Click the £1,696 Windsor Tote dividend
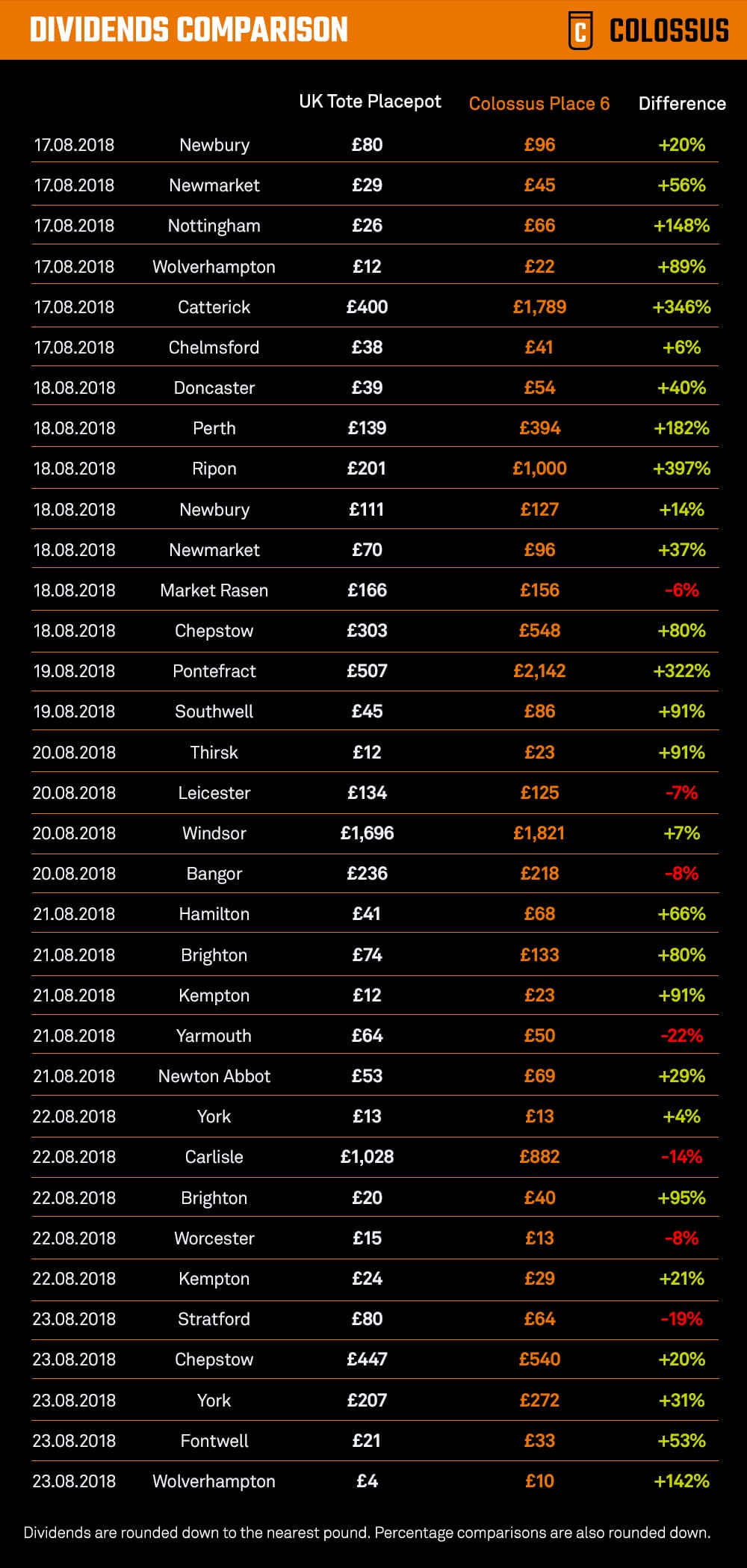This screenshot has height=1568, width=747. (x=367, y=833)
